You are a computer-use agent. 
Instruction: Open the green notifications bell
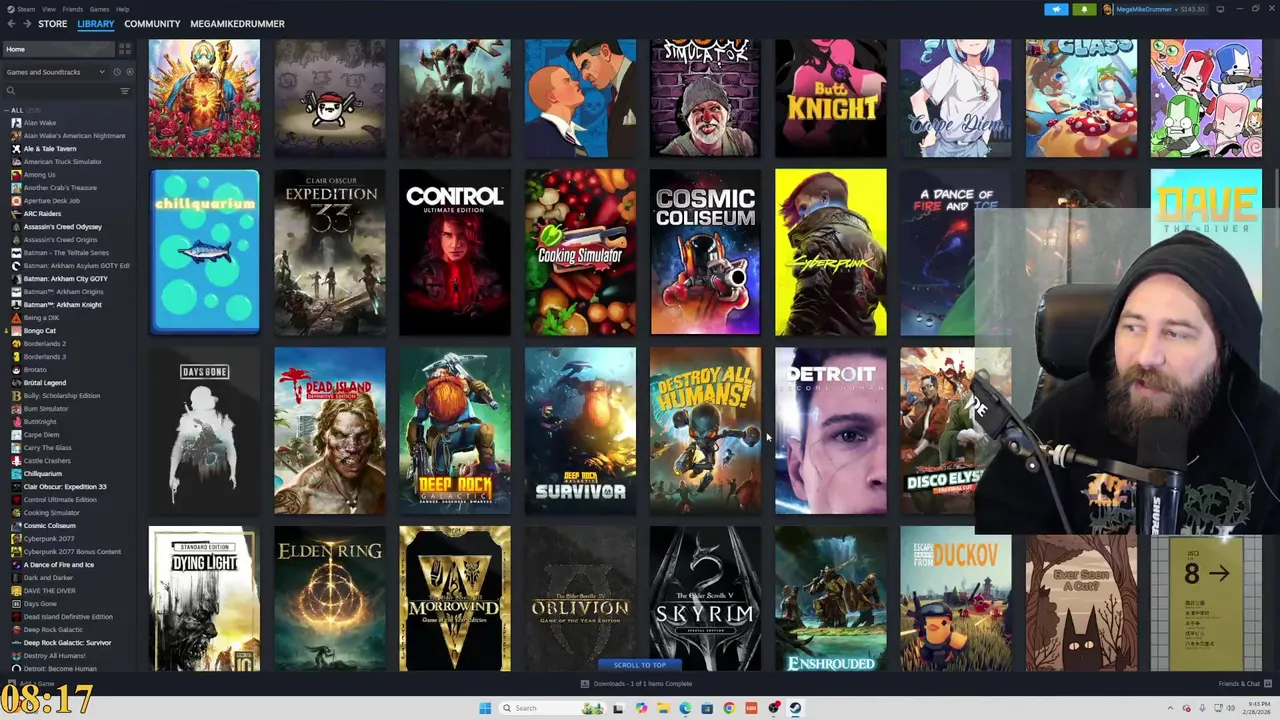click(1084, 9)
